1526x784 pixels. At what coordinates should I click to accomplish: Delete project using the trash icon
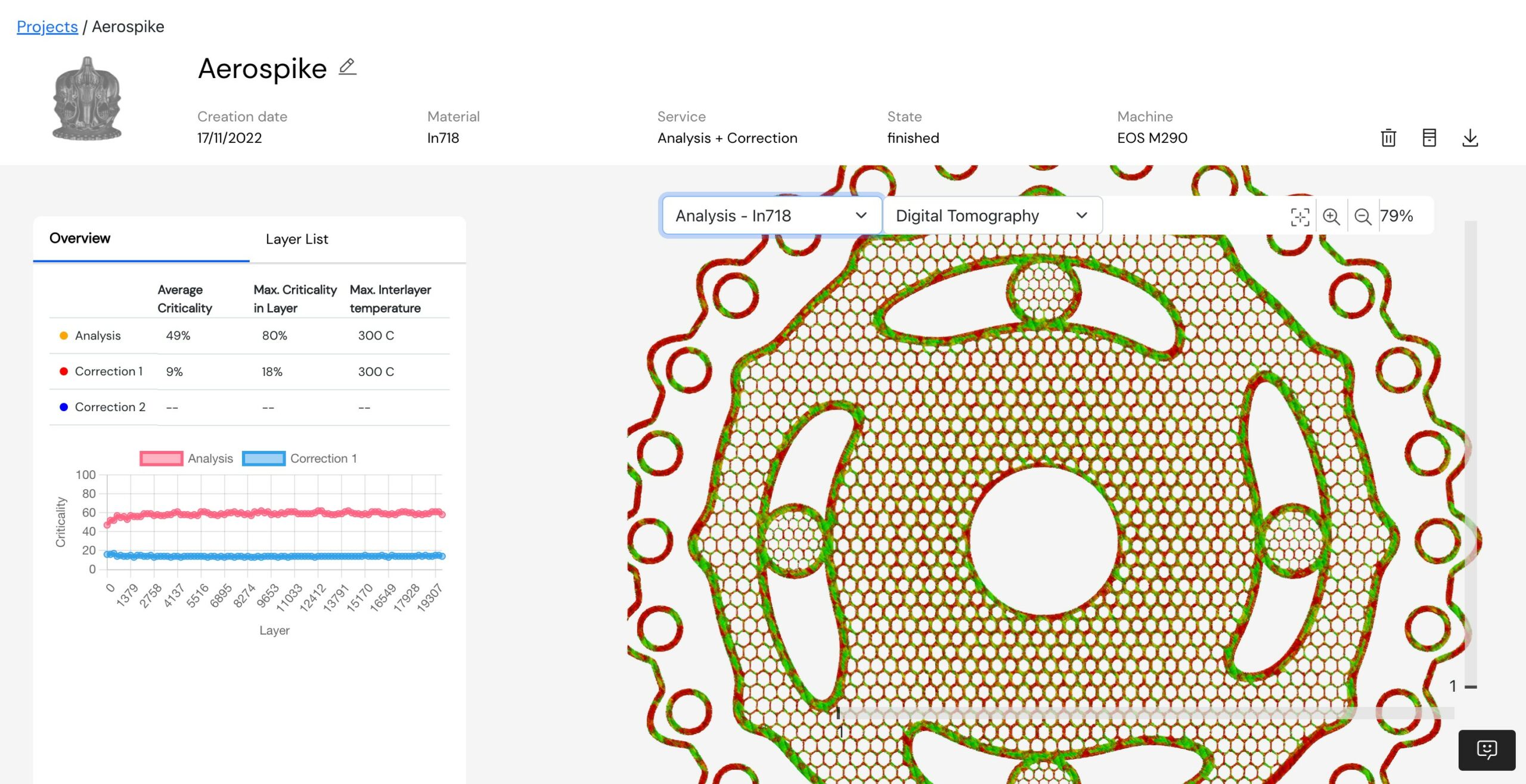pos(1388,138)
